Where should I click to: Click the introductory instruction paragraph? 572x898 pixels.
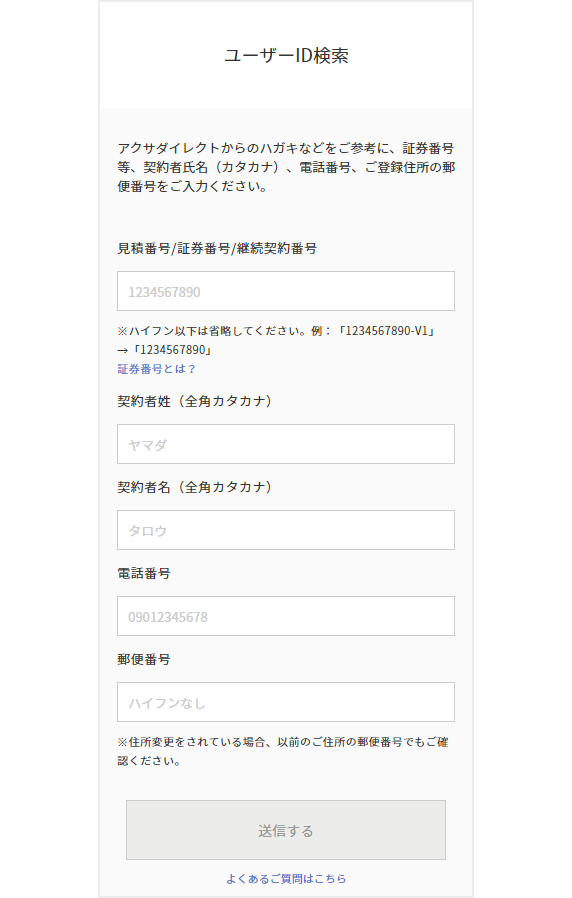(286, 167)
